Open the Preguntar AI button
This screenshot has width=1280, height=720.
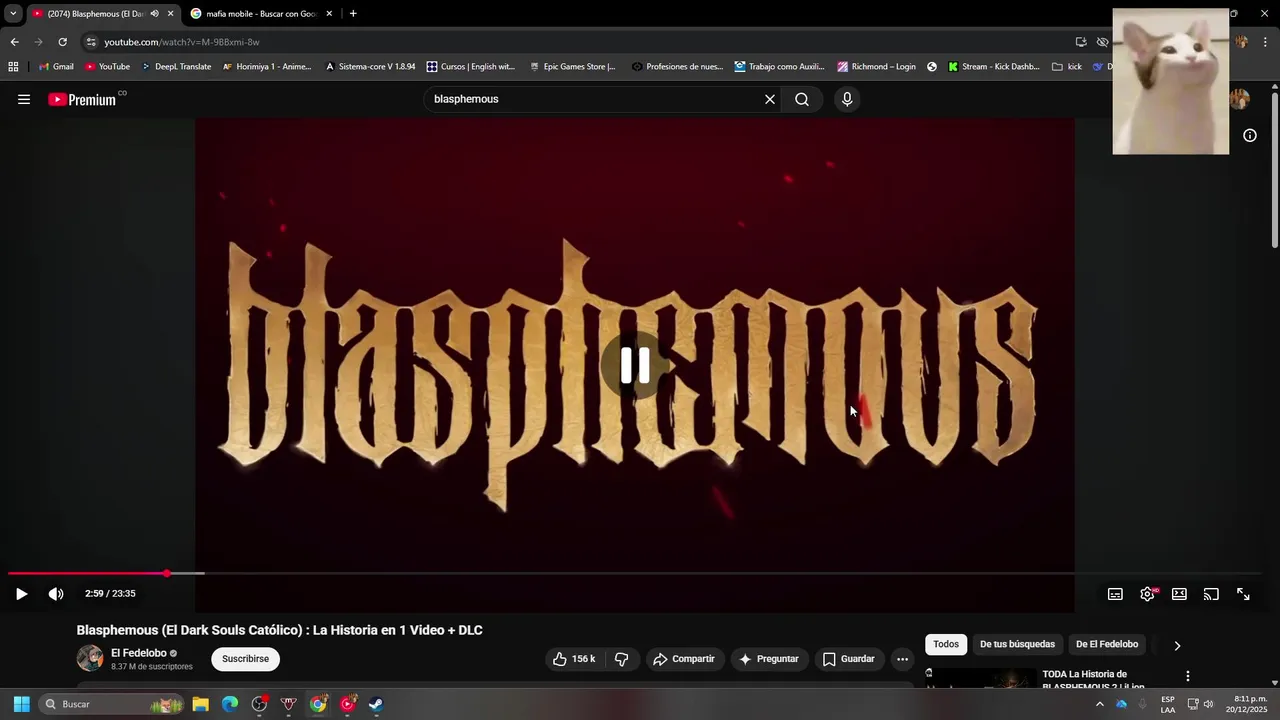pos(768,659)
